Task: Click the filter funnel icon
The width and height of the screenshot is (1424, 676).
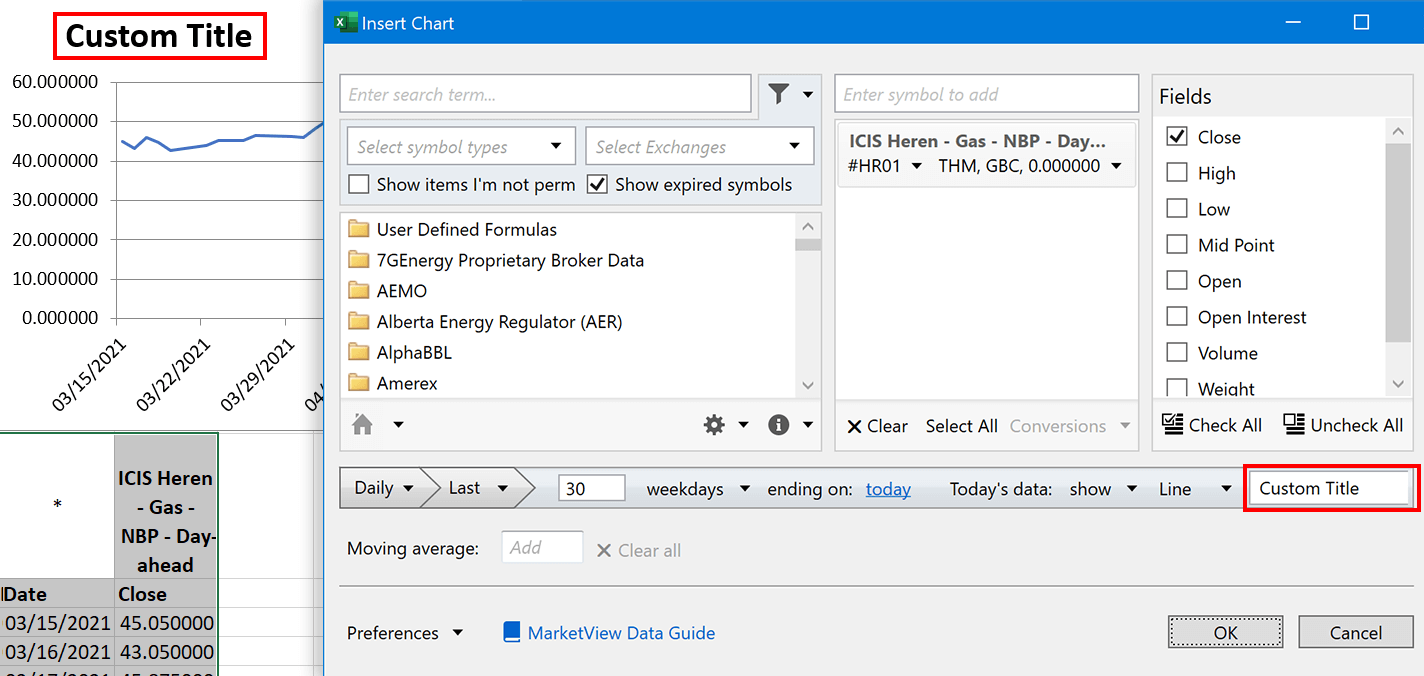Action: coord(779,94)
